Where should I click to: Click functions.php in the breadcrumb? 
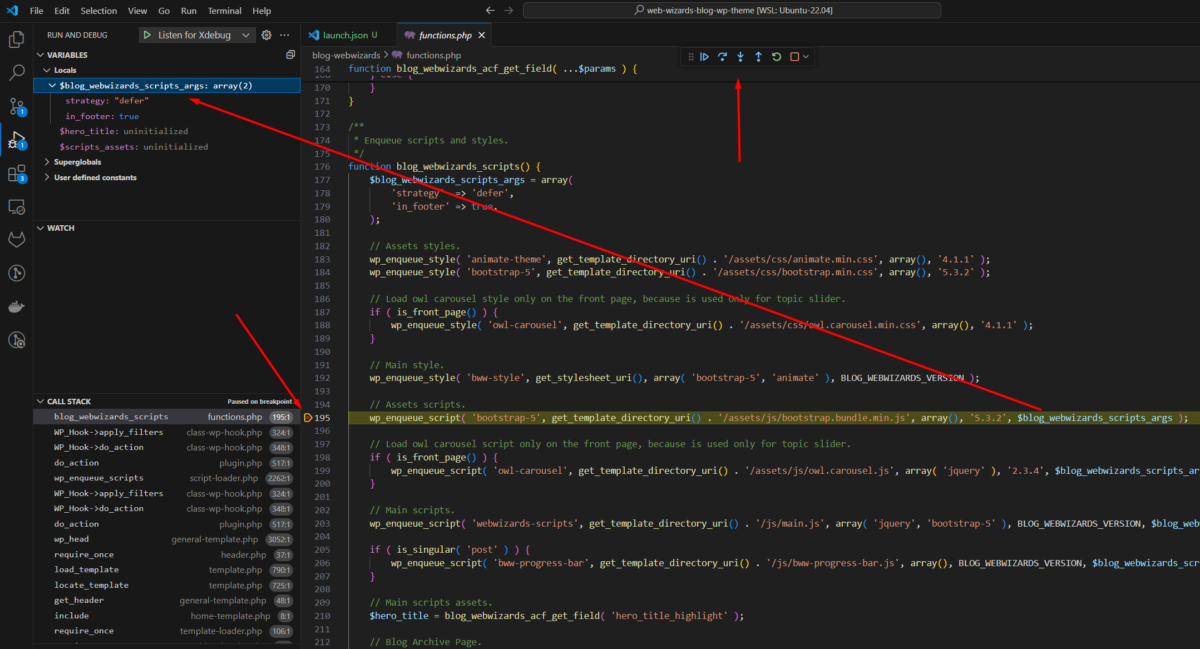coord(432,55)
